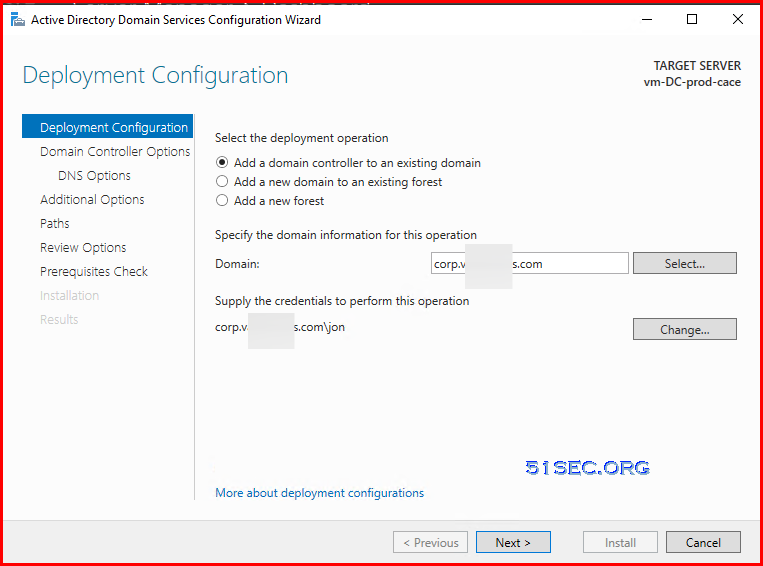Cancel the configuration wizard
The image size is (763, 566).
pos(703,542)
